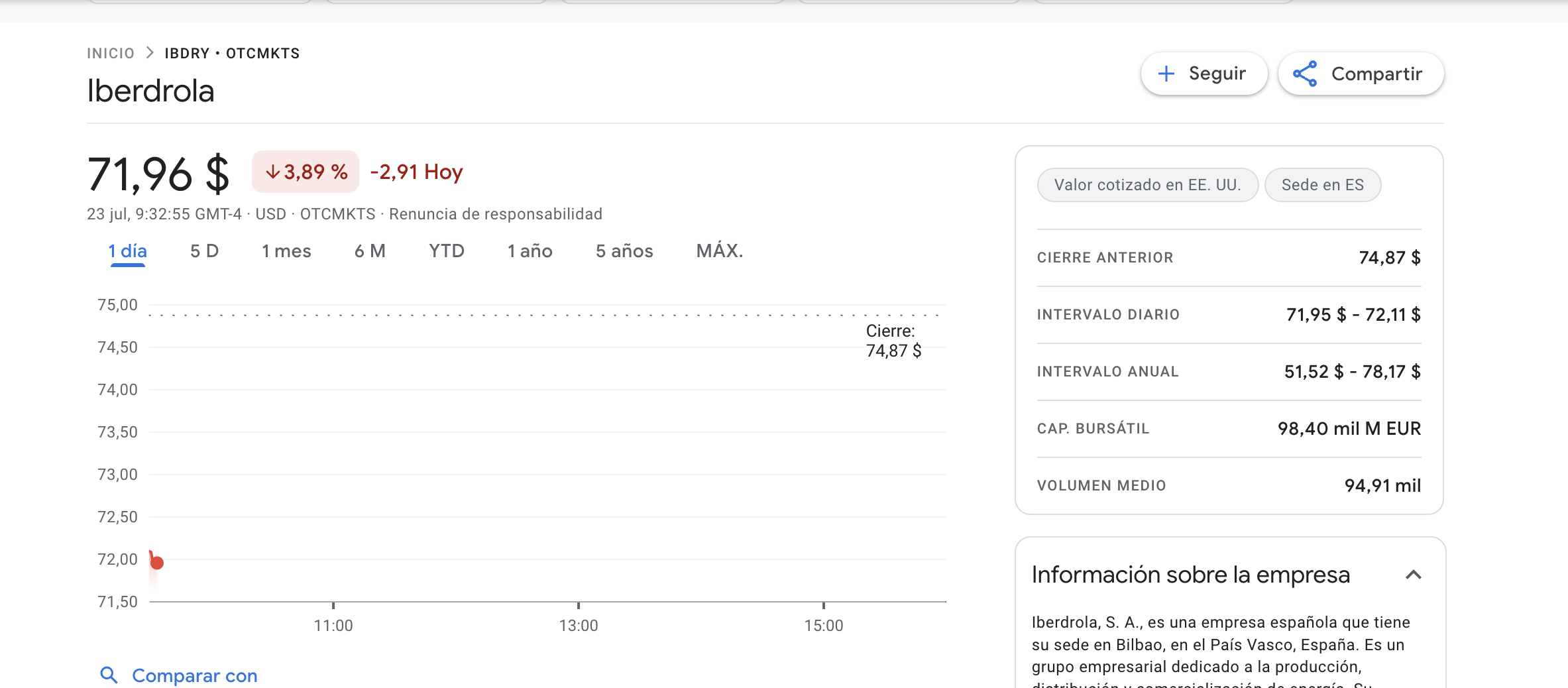The height and width of the screenshot is (688, 1568).
Task: Click the share icon on Compartir
Action: click(1305, 74)
